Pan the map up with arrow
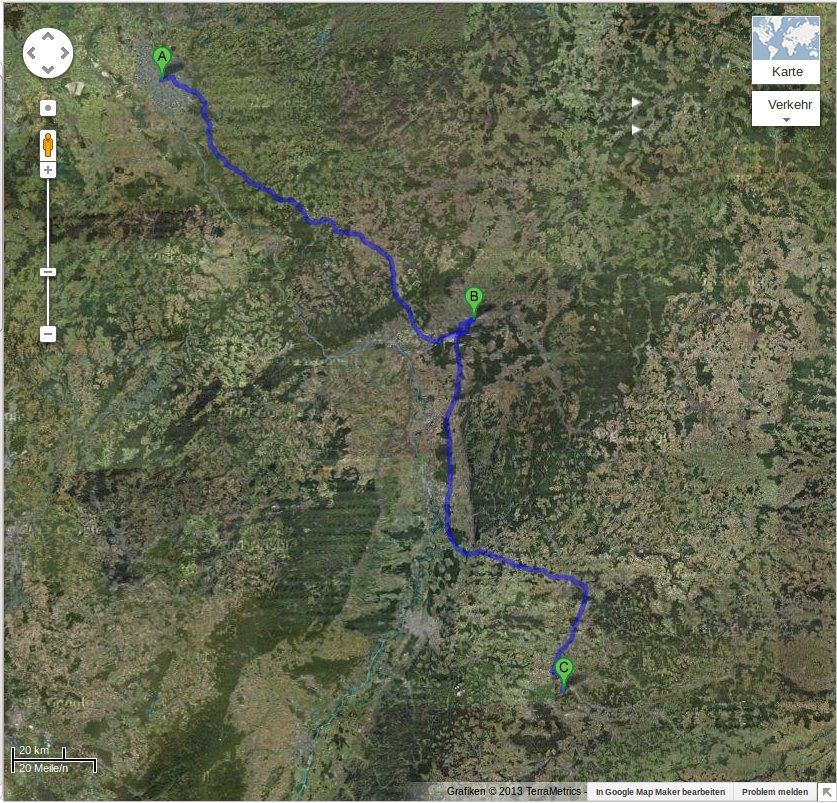Screen dimensions: 837x803 [x=48, y=36]
